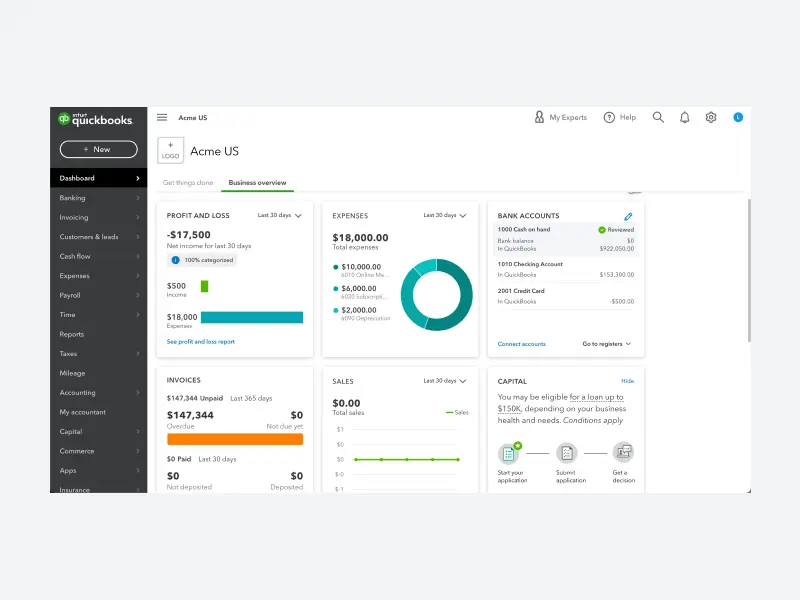Open the notifications bell

pos(685,117)
